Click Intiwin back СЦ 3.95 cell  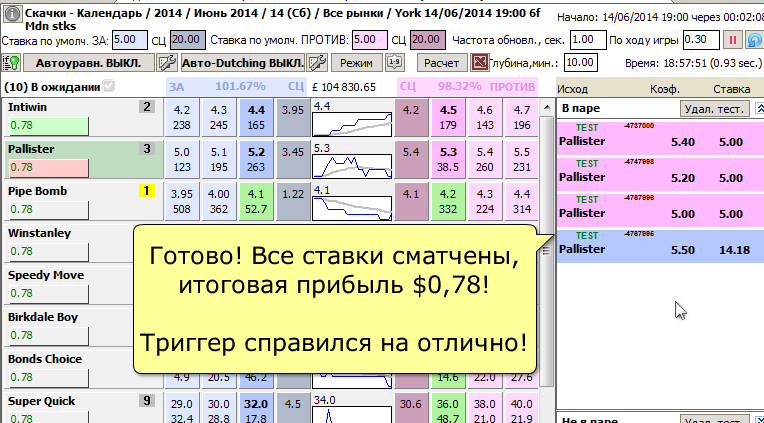(x=293, y=117)
